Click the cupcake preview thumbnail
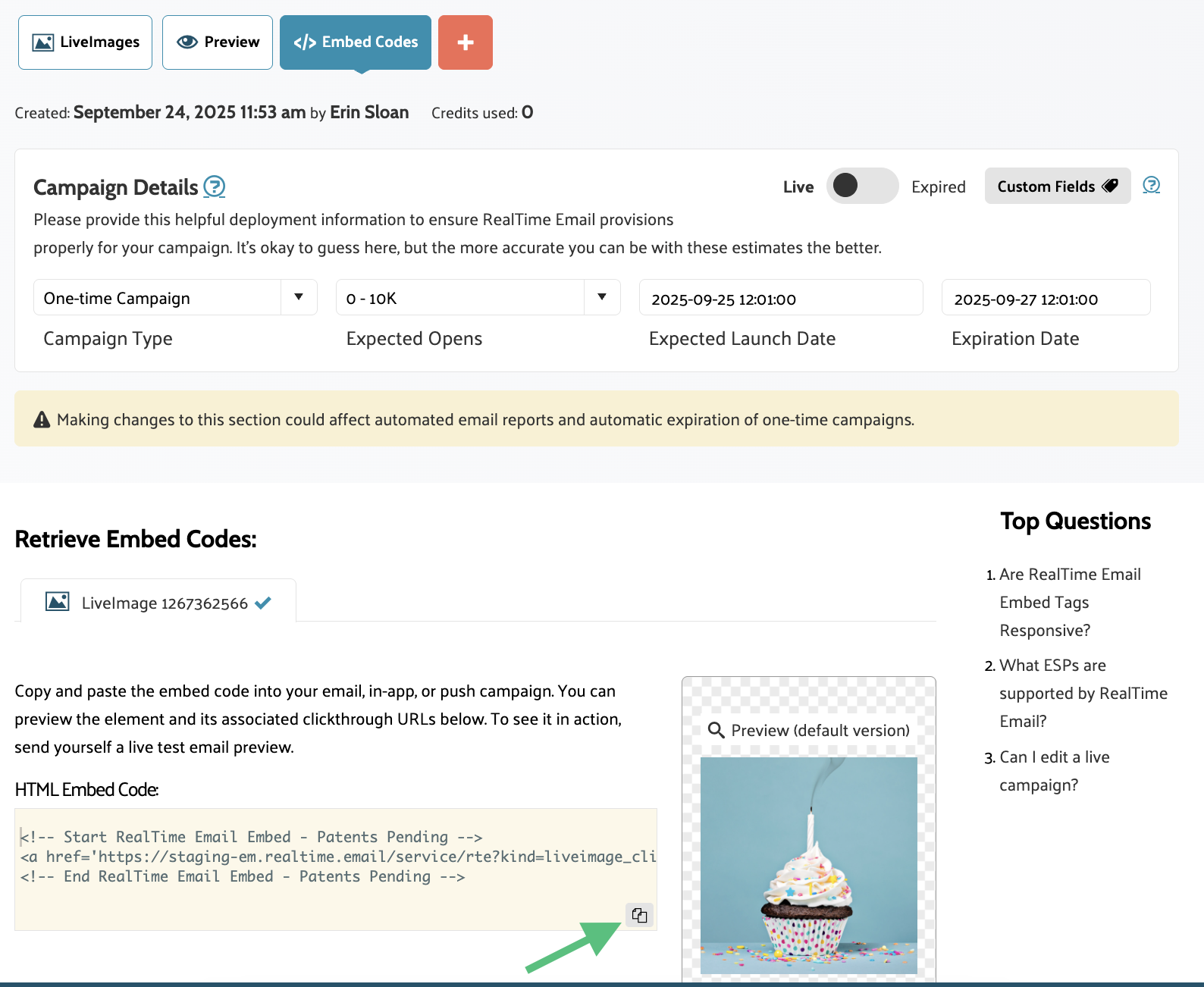Viewport: 1204px width, 987px height. coord(808,865)
